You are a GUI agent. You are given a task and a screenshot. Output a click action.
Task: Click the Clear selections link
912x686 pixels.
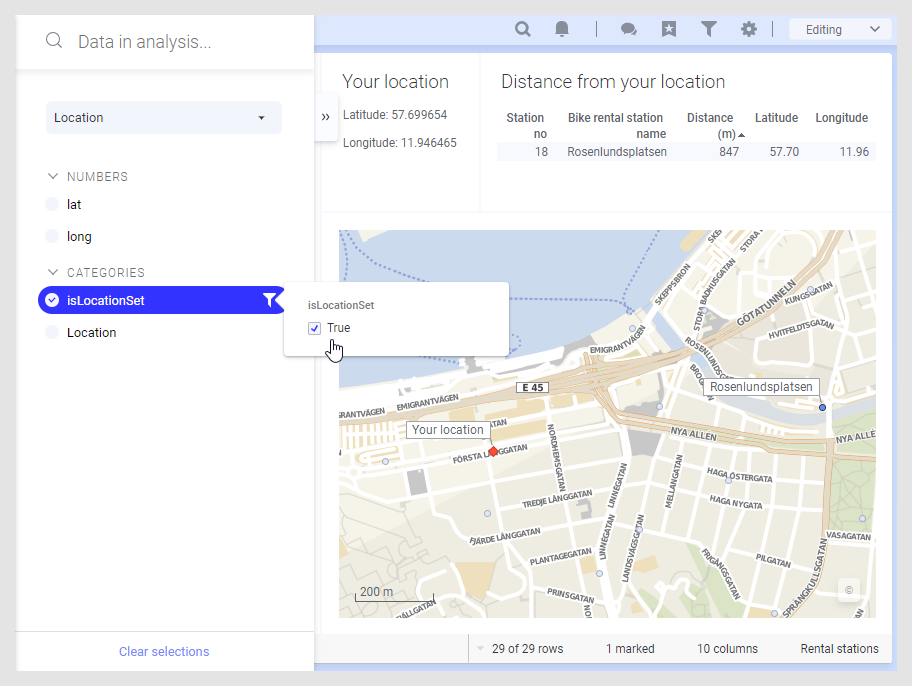(x=163, y=651)
